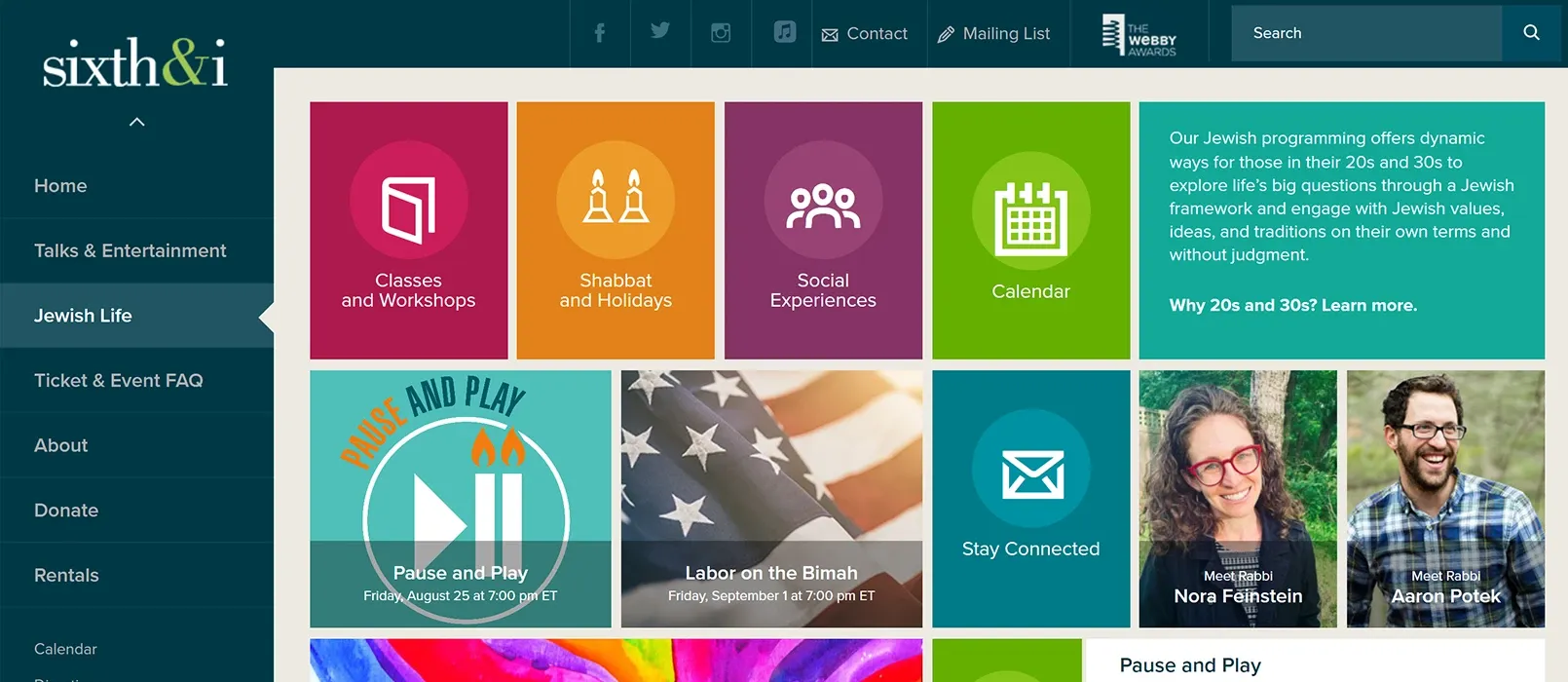Submit search with magnifier icon
The image size is (1568, 682).
[1531, 33]
